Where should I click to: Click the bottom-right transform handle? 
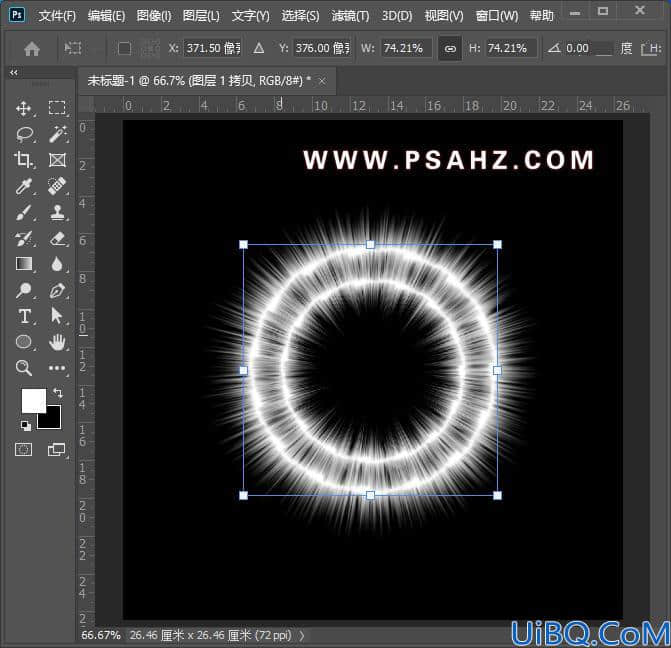click(497, 496)
